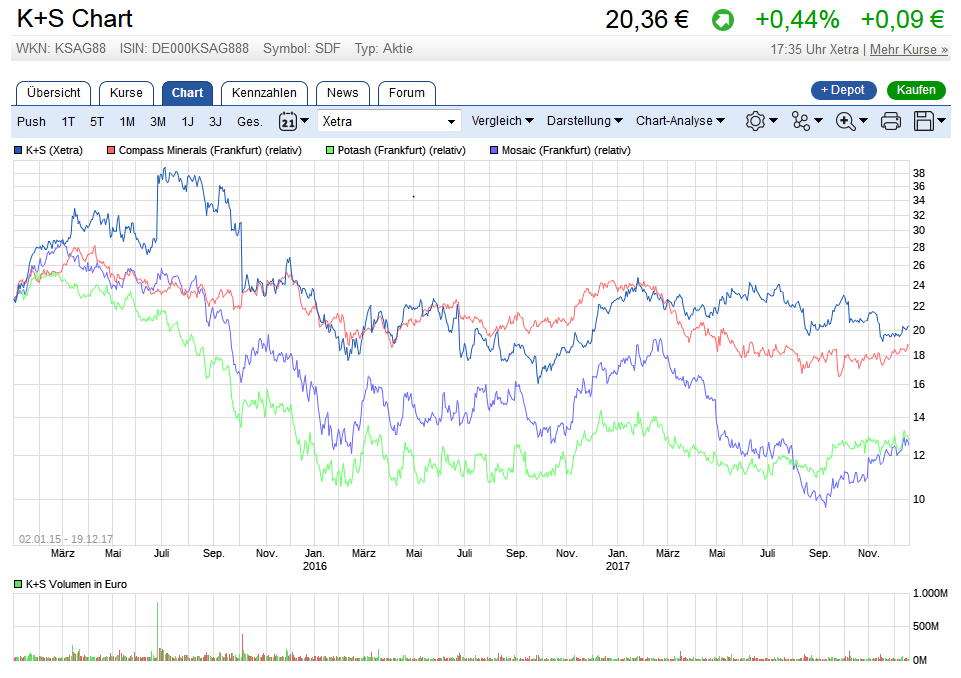
Task: Click the Jan. 2017 axis label
Action: [x=618, y=560]
